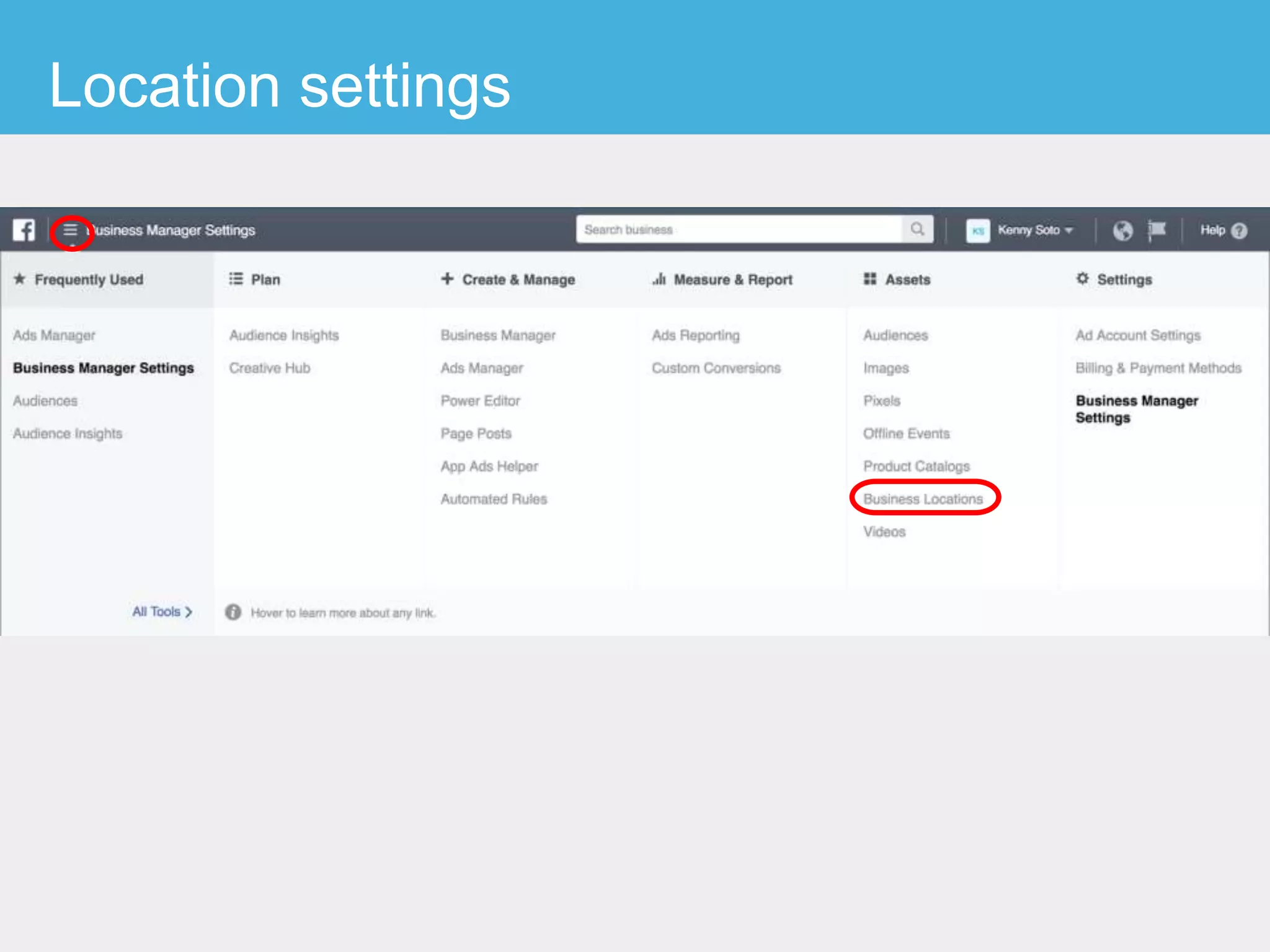1270x952 pixels.
Task: Select the Settings column heading
Action: pyautogui.click(x=1124, y=280)
